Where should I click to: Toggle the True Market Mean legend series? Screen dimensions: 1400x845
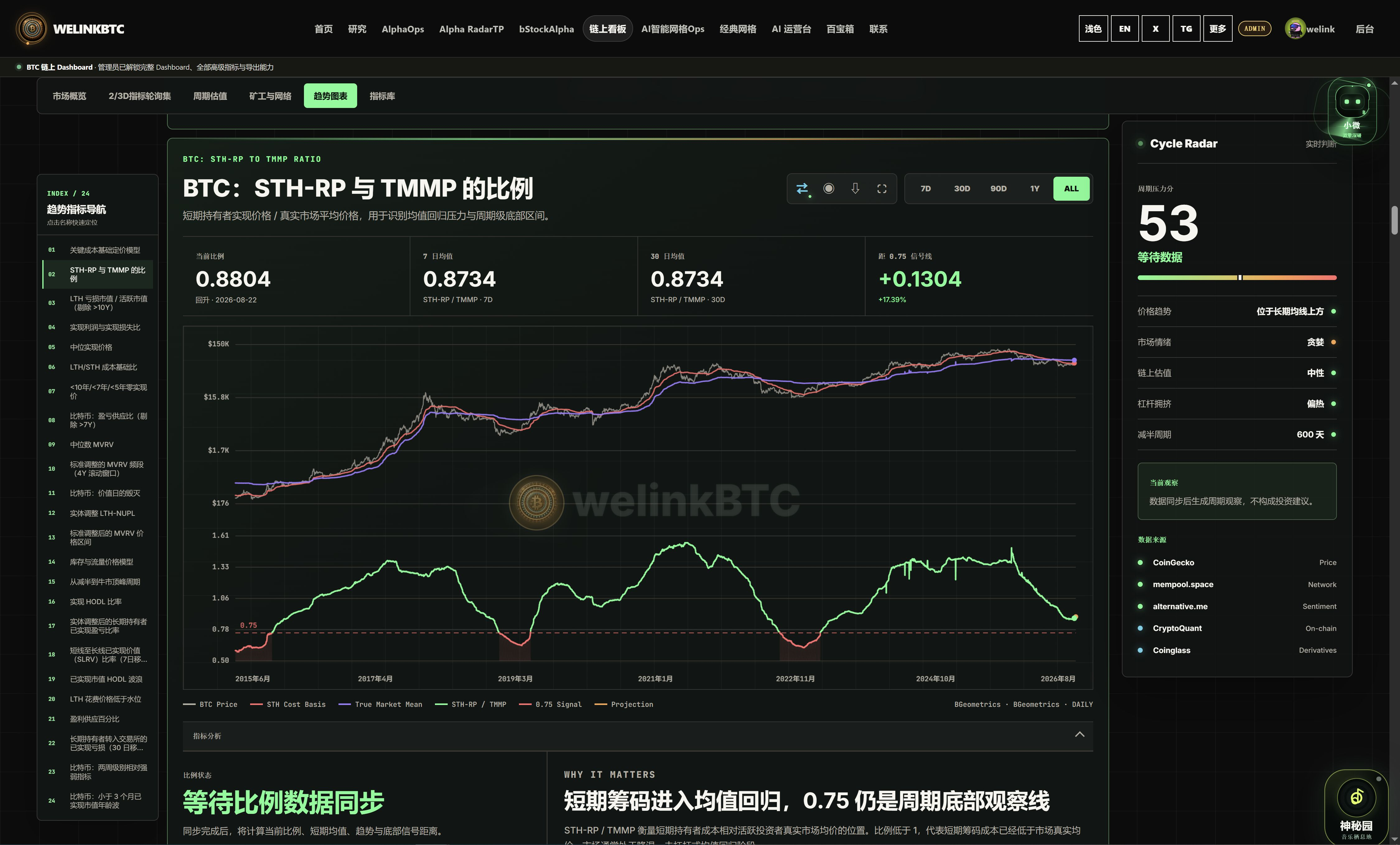pos(380,705)
